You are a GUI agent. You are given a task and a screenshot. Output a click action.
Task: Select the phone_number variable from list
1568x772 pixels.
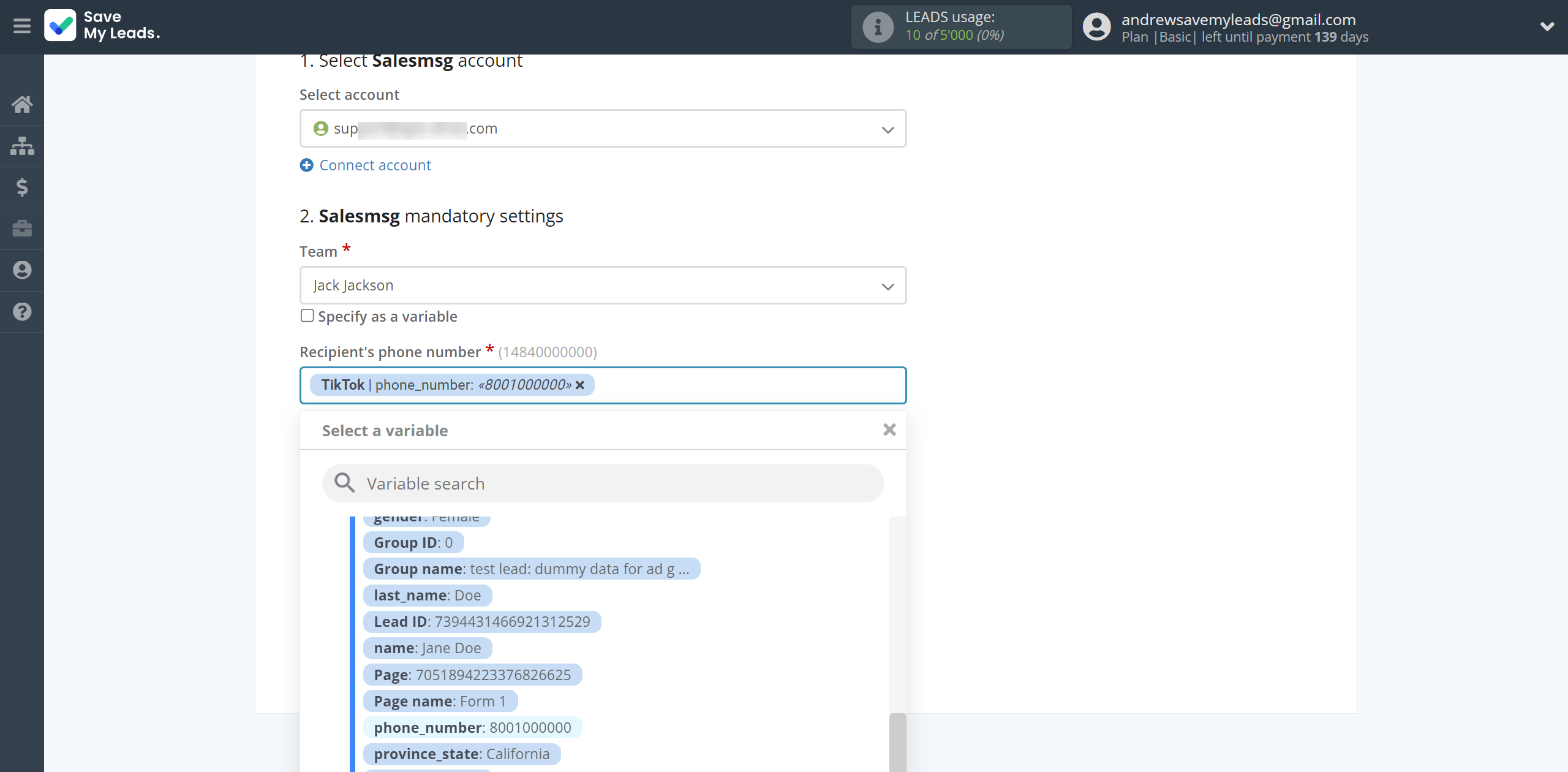(472, 727)
